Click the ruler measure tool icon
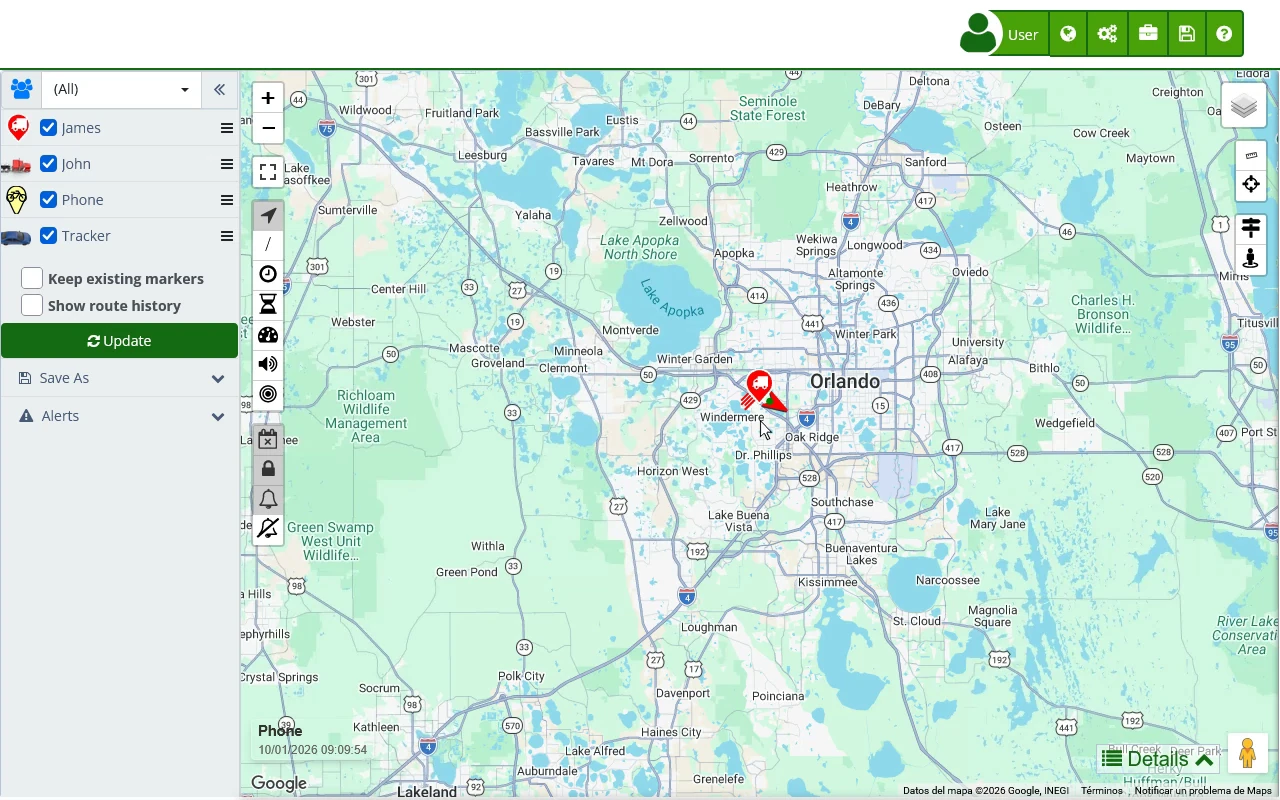Screen dimensions: 1280x800 (1251, 155)
